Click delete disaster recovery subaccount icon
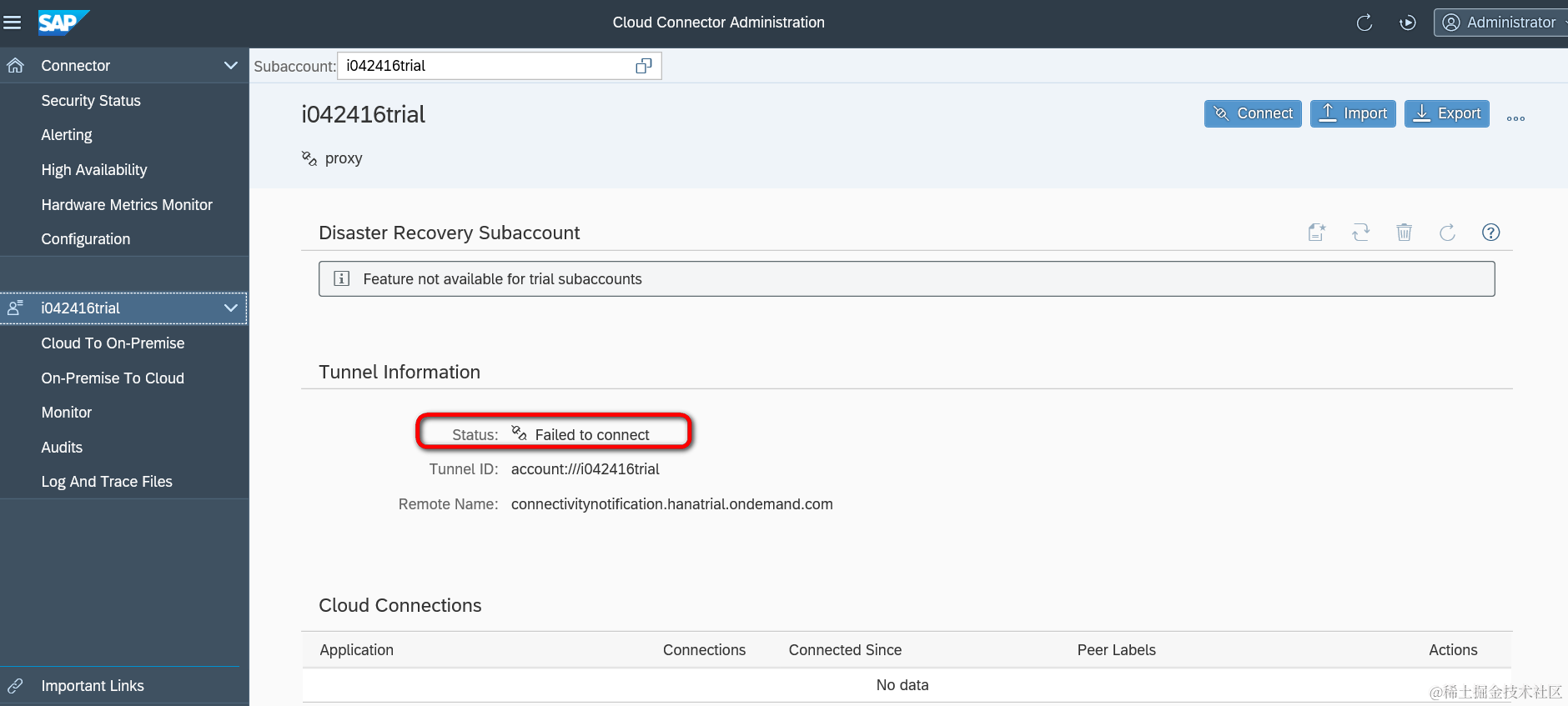 pyautogui.click(x=1405, y=233)
